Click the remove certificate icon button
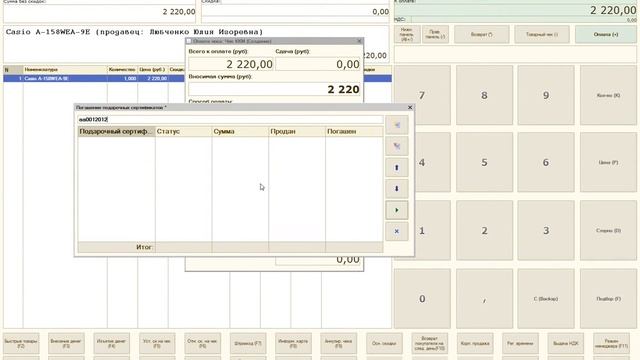This screenshot has width=640, height=360. coord(396,146)
